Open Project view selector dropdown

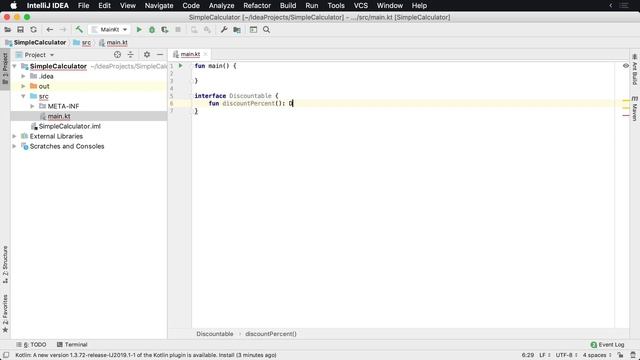35,55
